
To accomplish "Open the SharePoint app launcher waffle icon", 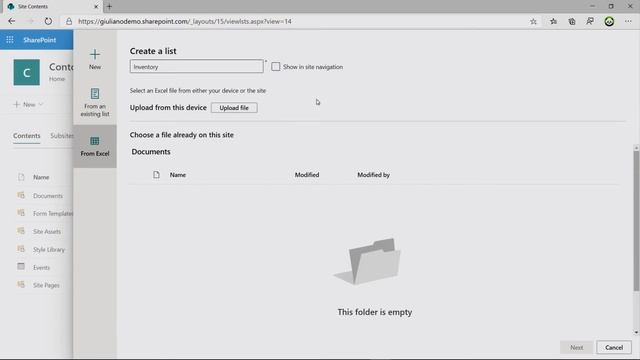I will pos(10,40).
